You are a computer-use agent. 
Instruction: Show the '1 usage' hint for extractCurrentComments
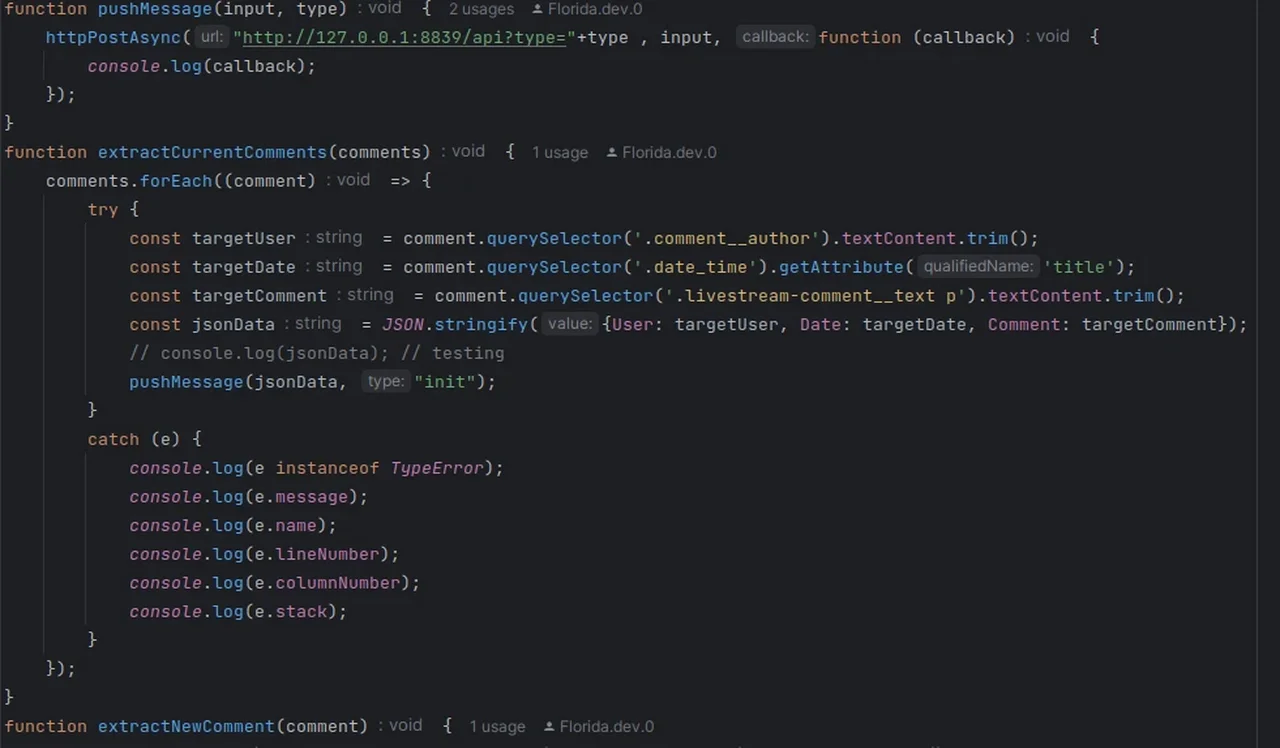(x=559, y=153)
